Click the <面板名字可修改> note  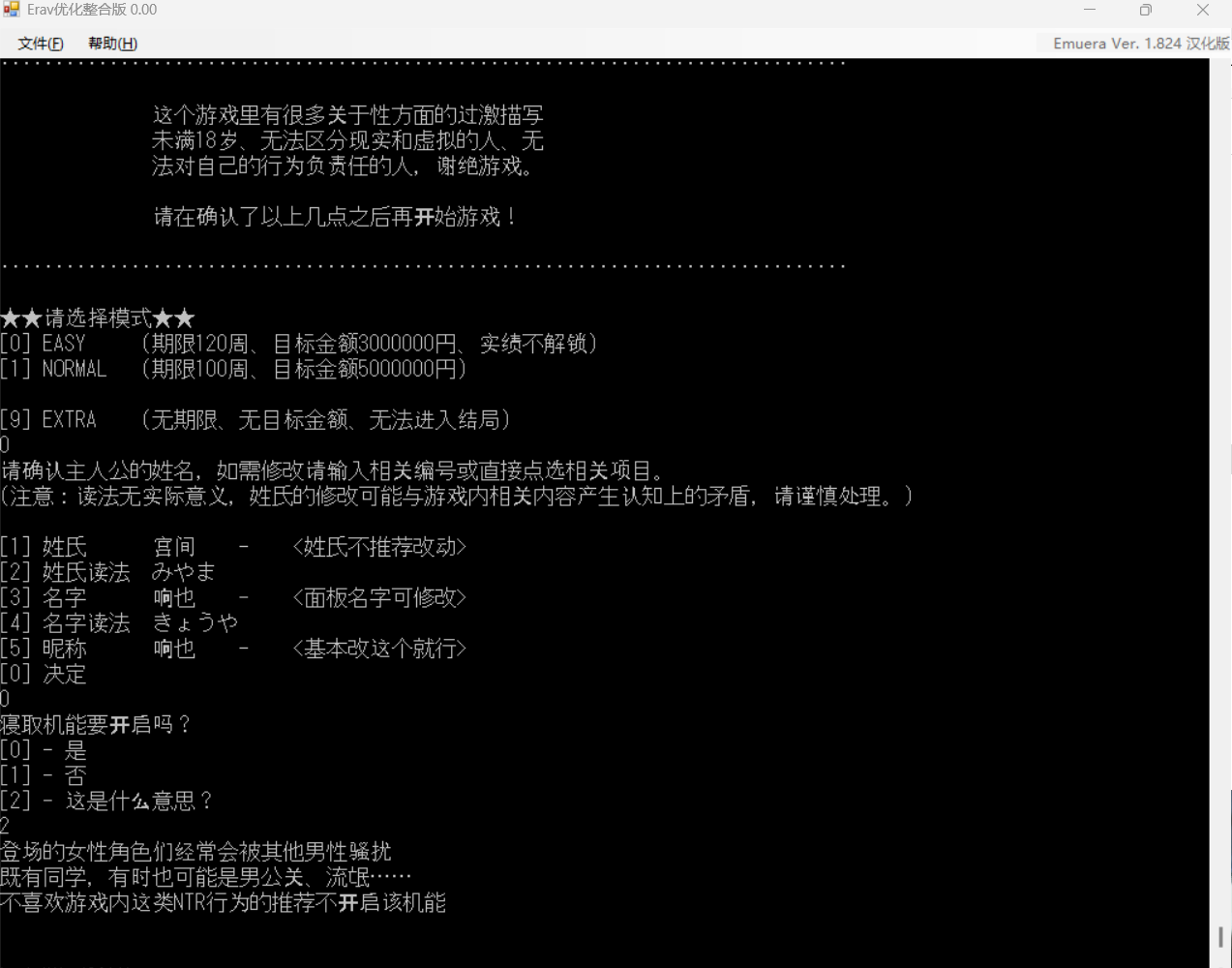(379, 597)
